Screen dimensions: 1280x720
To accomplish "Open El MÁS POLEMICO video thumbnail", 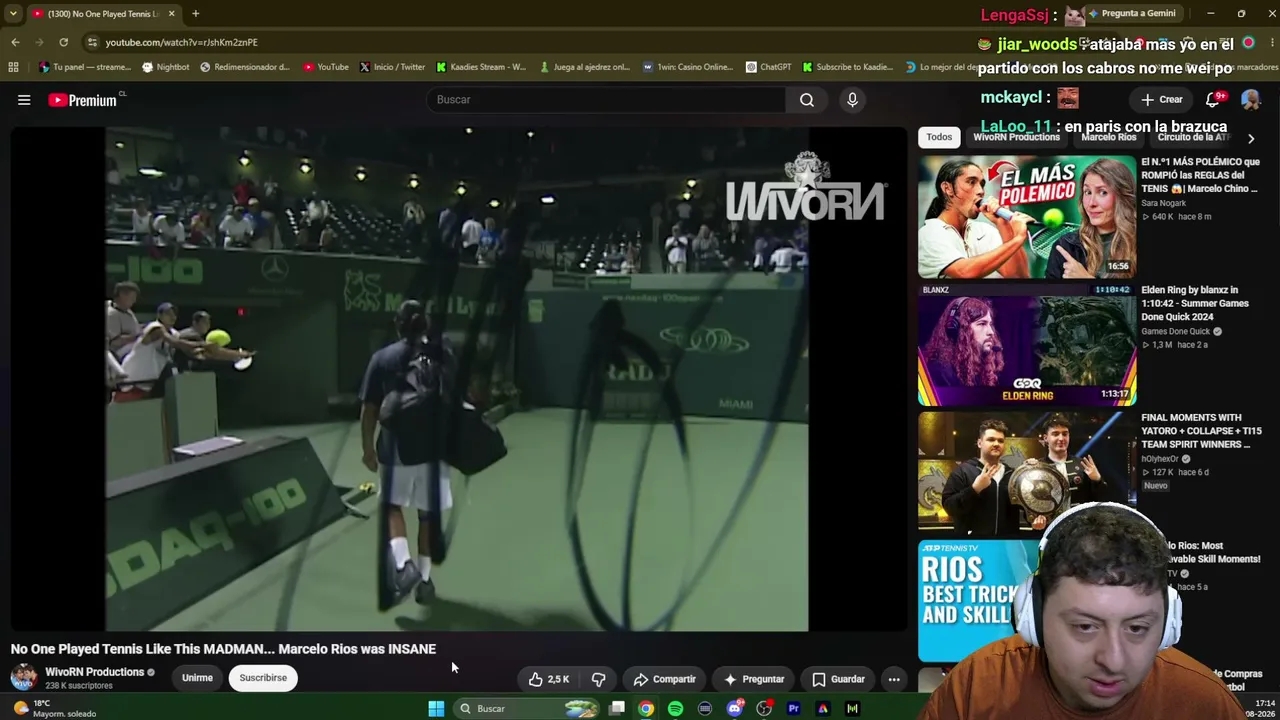I will [x=1026, y=217].
